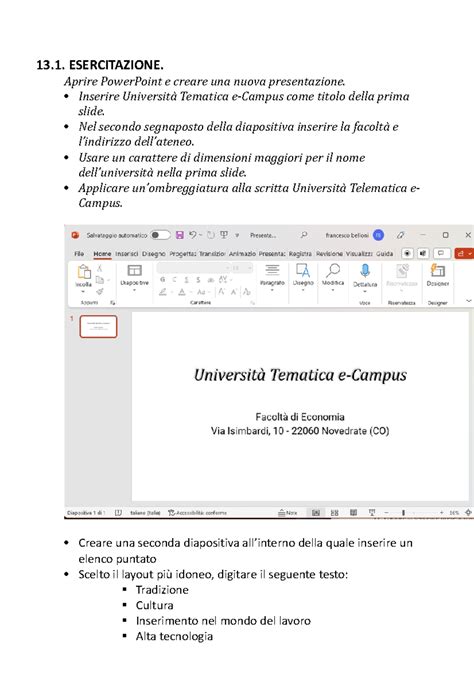Click the record button icon beside Guida

pyautogui.click(x=408, y=253)
